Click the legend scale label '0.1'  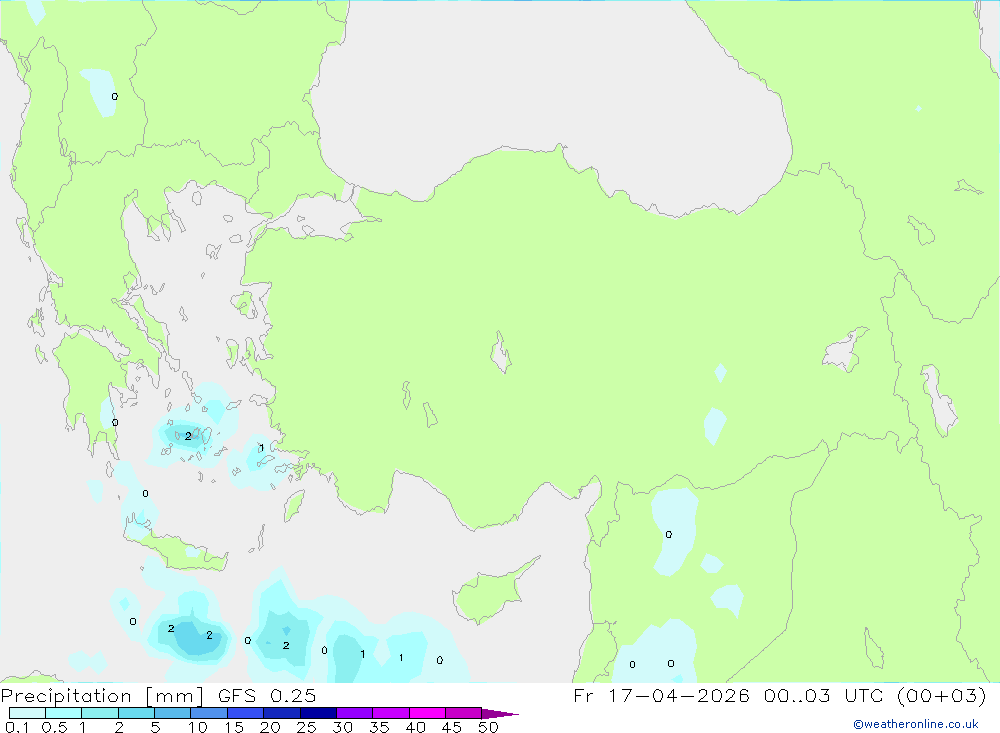[17, 727]
